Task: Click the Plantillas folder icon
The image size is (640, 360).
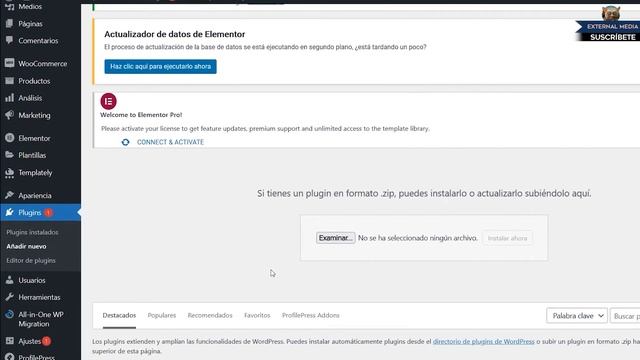Action: [9, 155]
